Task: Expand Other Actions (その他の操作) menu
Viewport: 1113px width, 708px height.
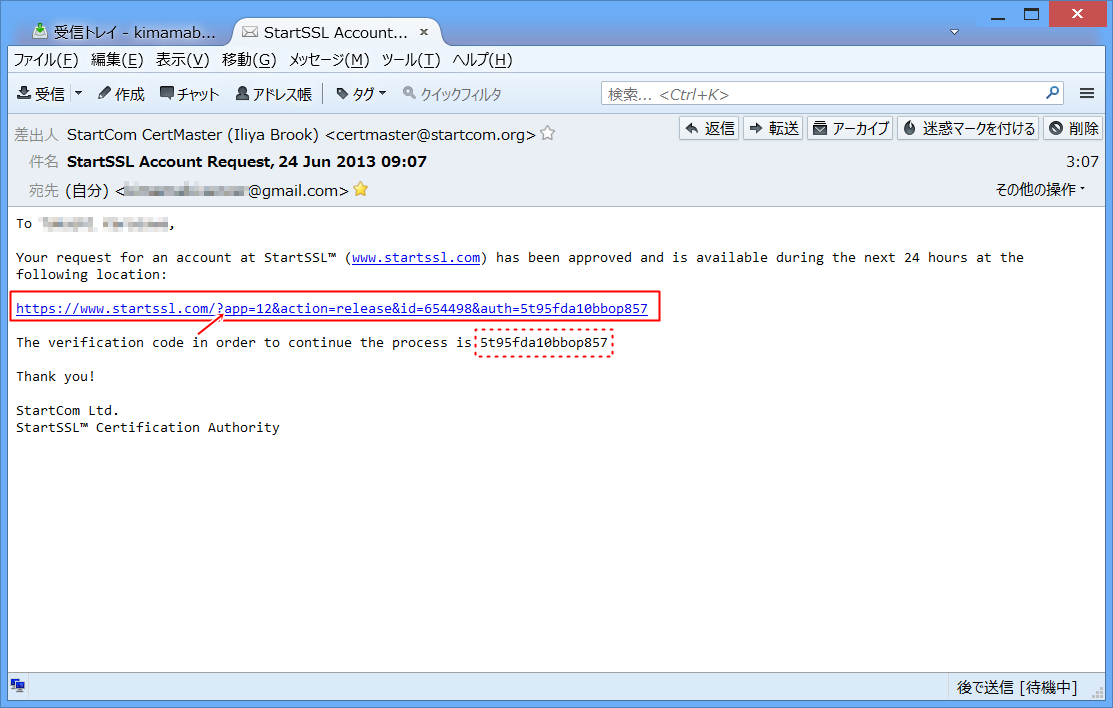Action: coord(1040,189)
